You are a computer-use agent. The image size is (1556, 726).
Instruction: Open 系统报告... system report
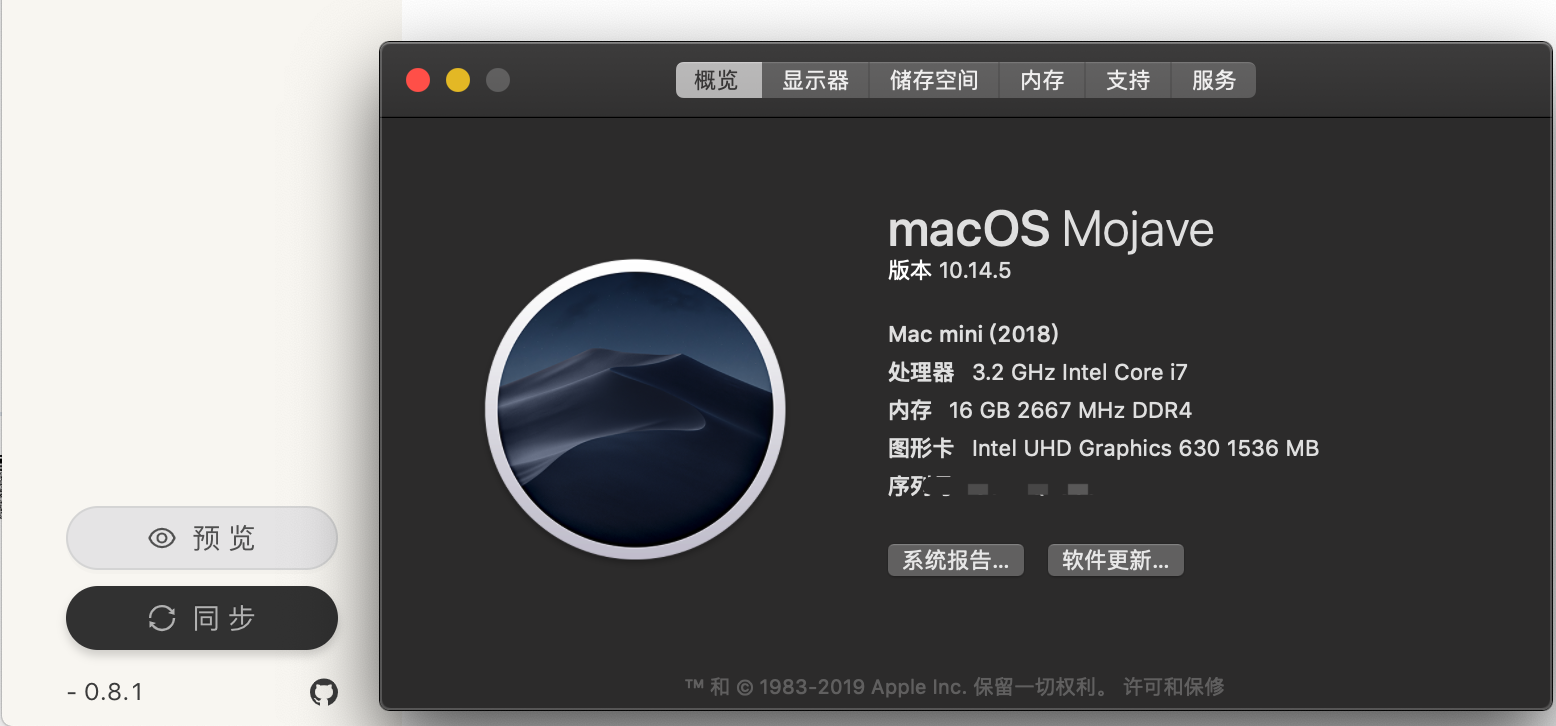(x=955, y=560)
